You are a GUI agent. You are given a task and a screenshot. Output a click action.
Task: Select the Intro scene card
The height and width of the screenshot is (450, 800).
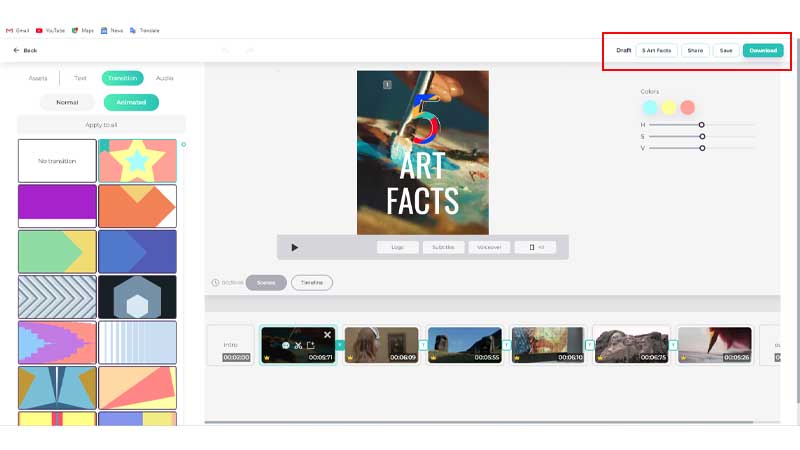[x=231, y=345]
